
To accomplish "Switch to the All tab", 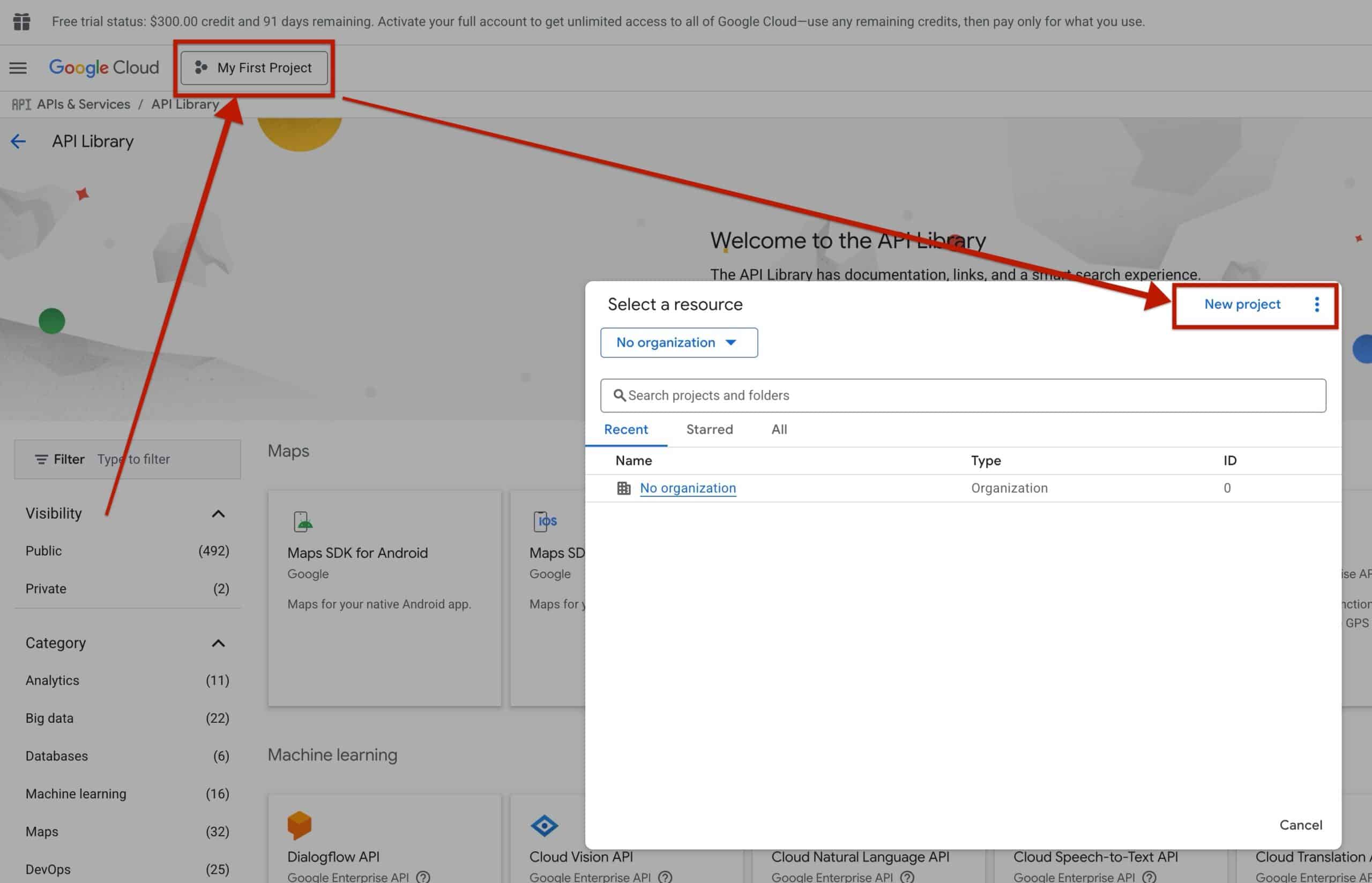I will [779, 430].
